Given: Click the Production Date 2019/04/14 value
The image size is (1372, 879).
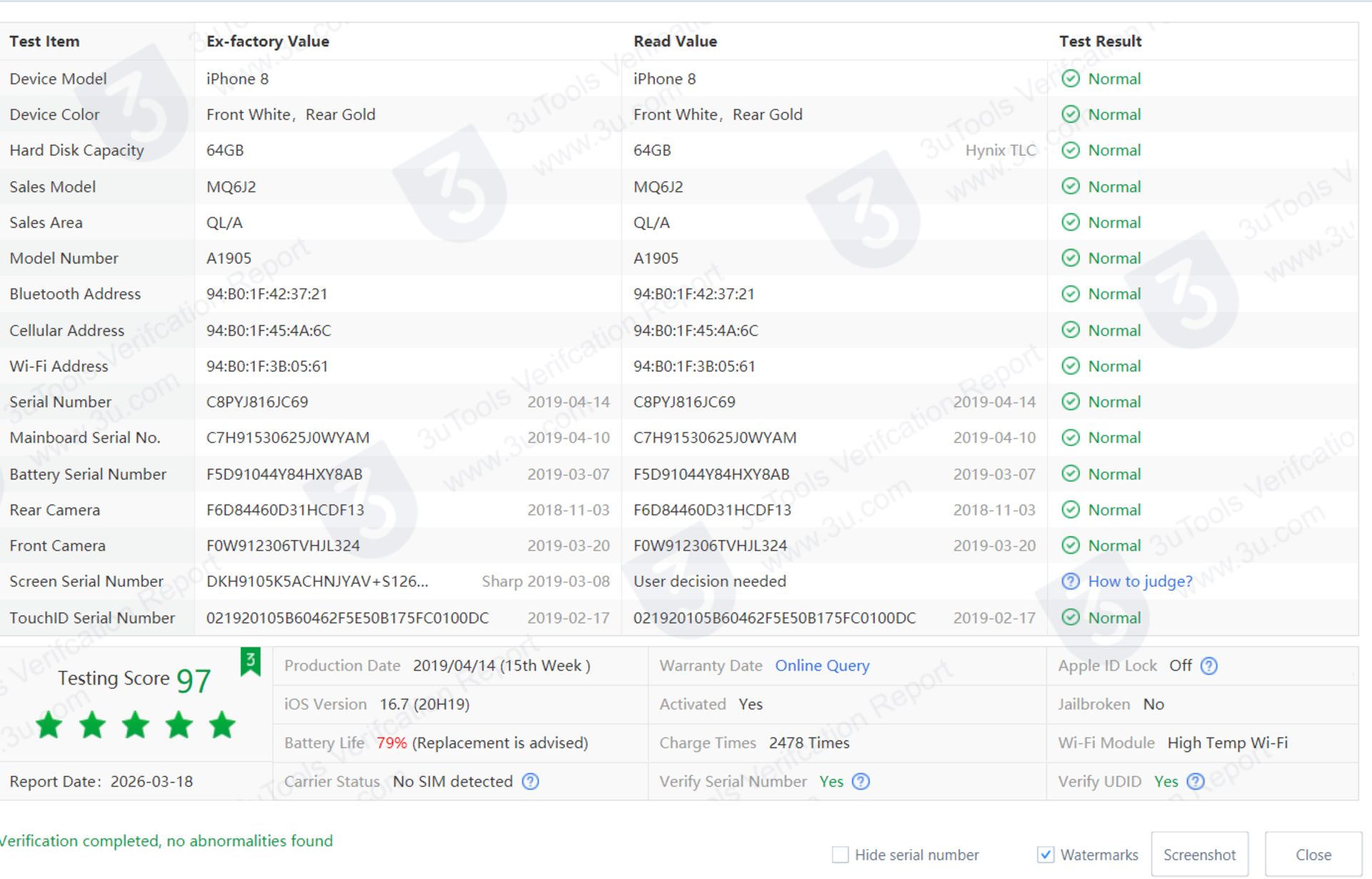Looking at the screenshot, I should point(502,666).
